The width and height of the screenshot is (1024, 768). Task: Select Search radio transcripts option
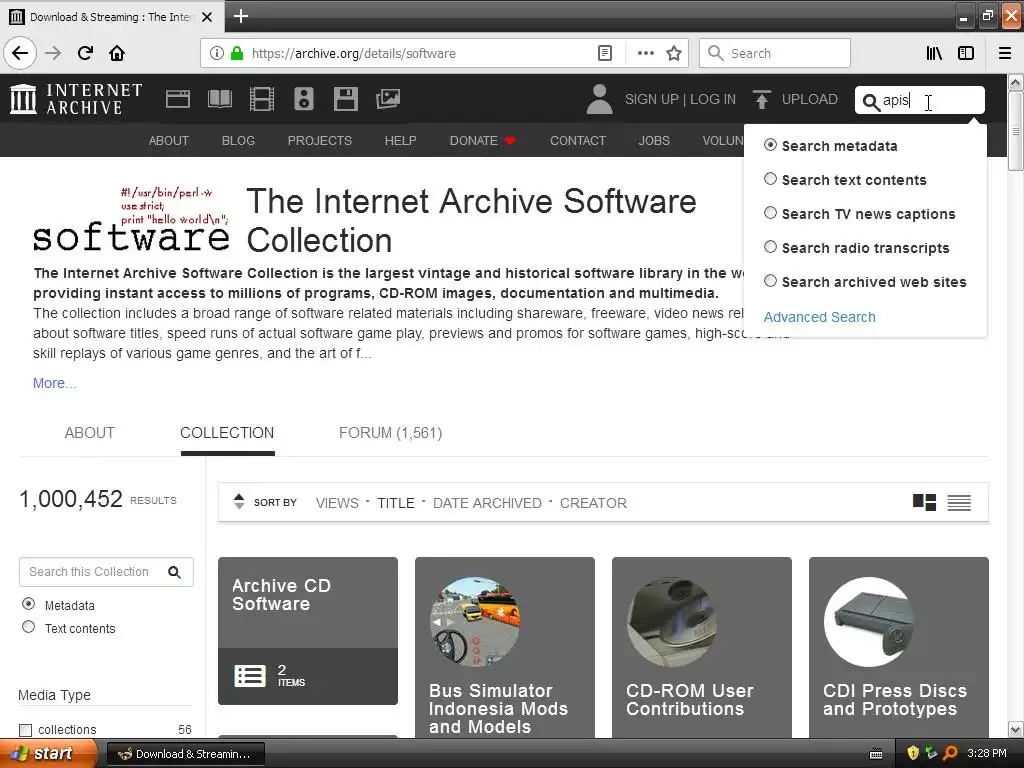(x=771, y=247)
